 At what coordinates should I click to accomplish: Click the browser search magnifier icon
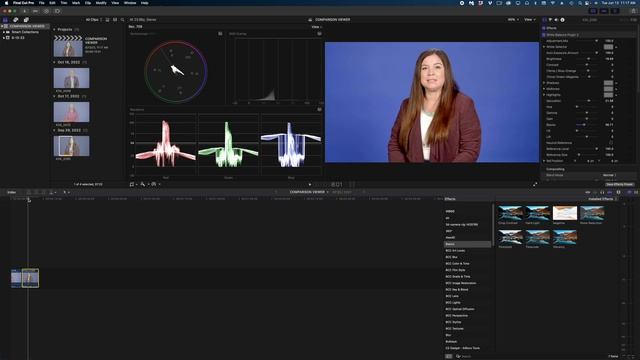(122, 20)
